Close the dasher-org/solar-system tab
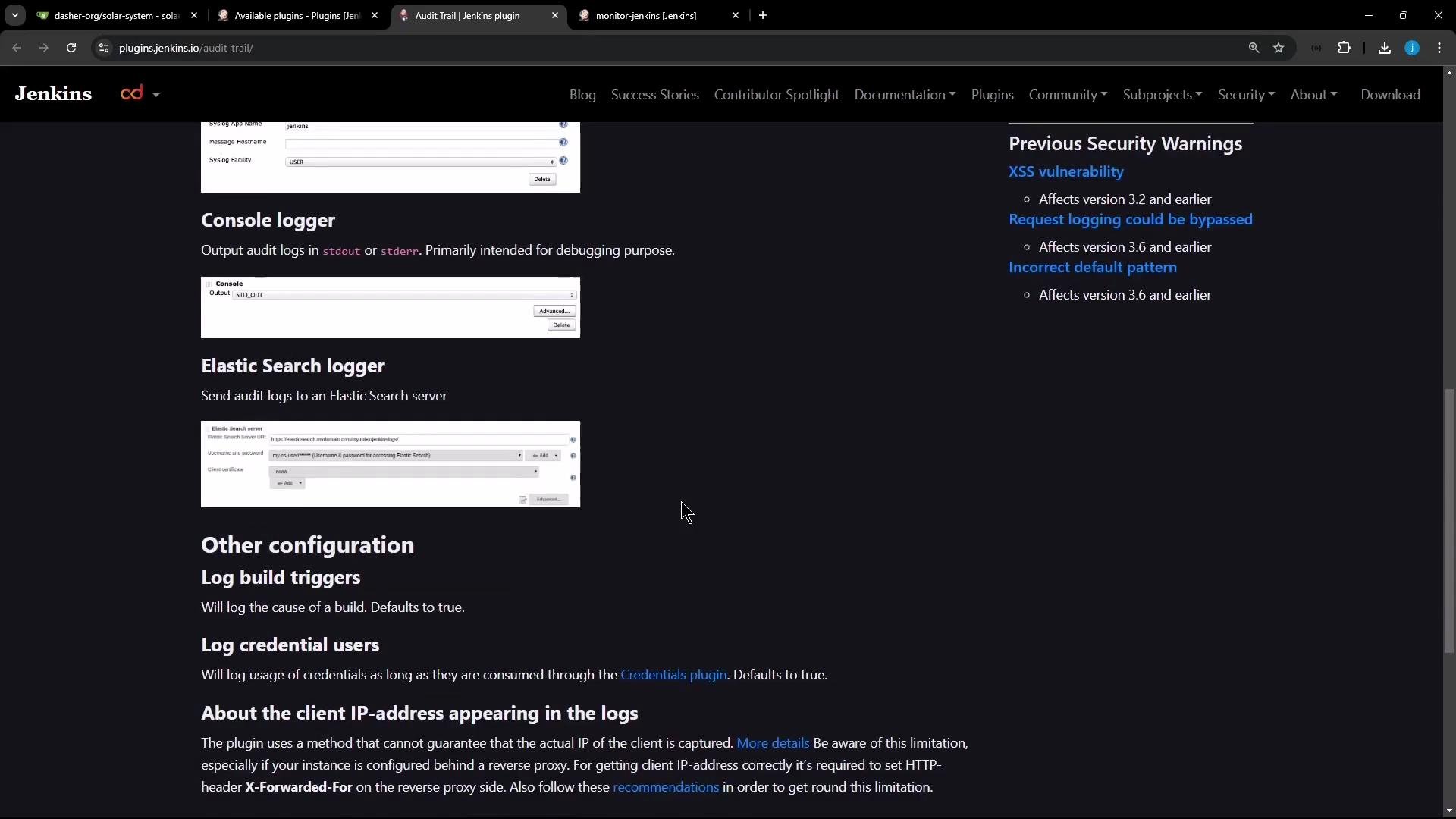Image resolution: width=1456 pixels, height=819 pixels. (x=194, y=15)
